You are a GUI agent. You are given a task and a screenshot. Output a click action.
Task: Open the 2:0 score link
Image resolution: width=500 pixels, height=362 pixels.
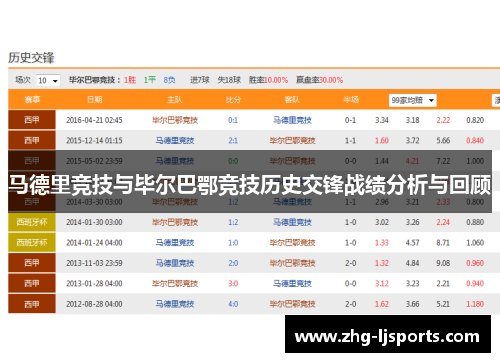point(233,263)
